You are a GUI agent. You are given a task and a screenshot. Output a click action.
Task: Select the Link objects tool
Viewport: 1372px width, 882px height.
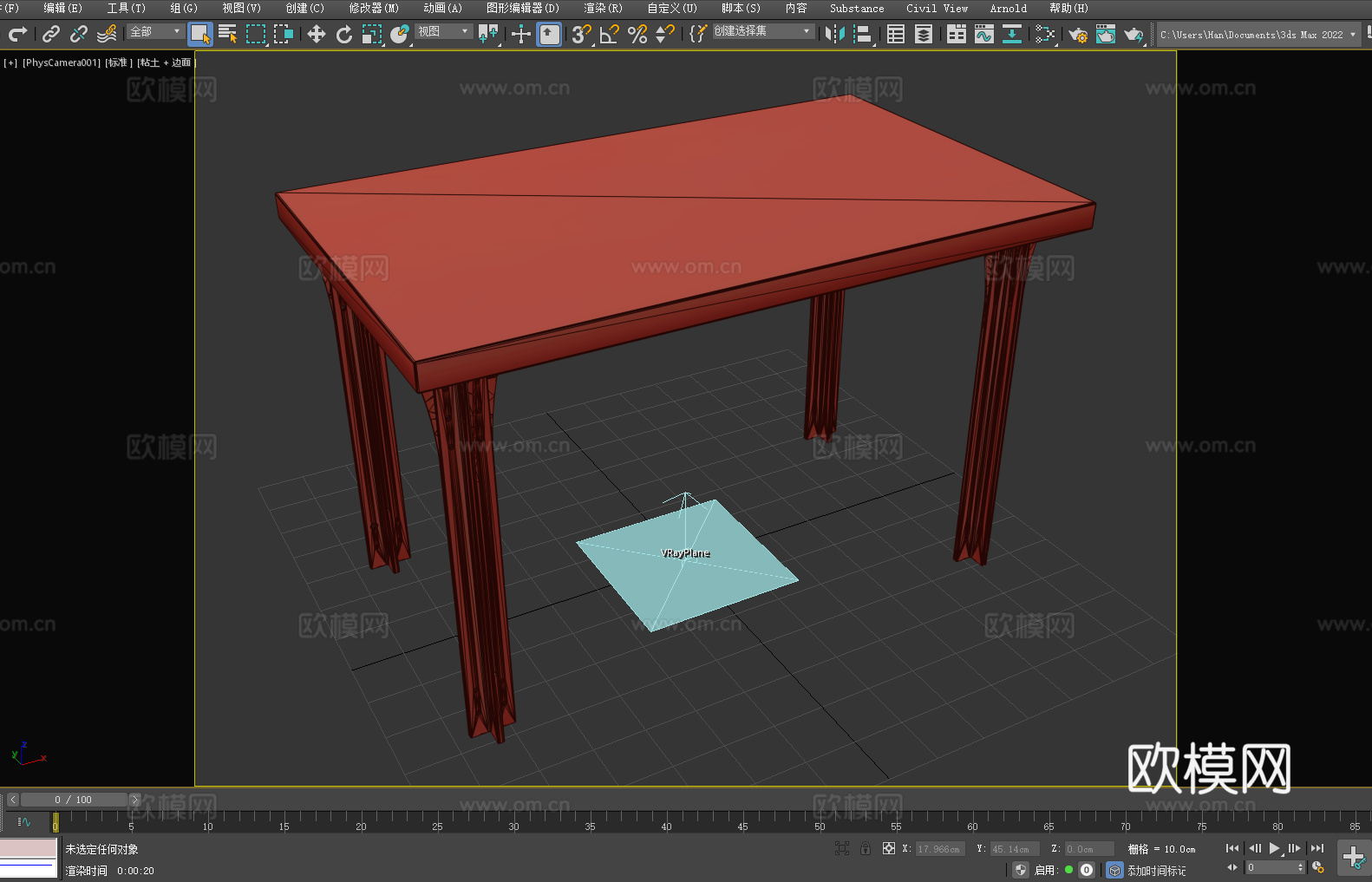coord(51,34)
